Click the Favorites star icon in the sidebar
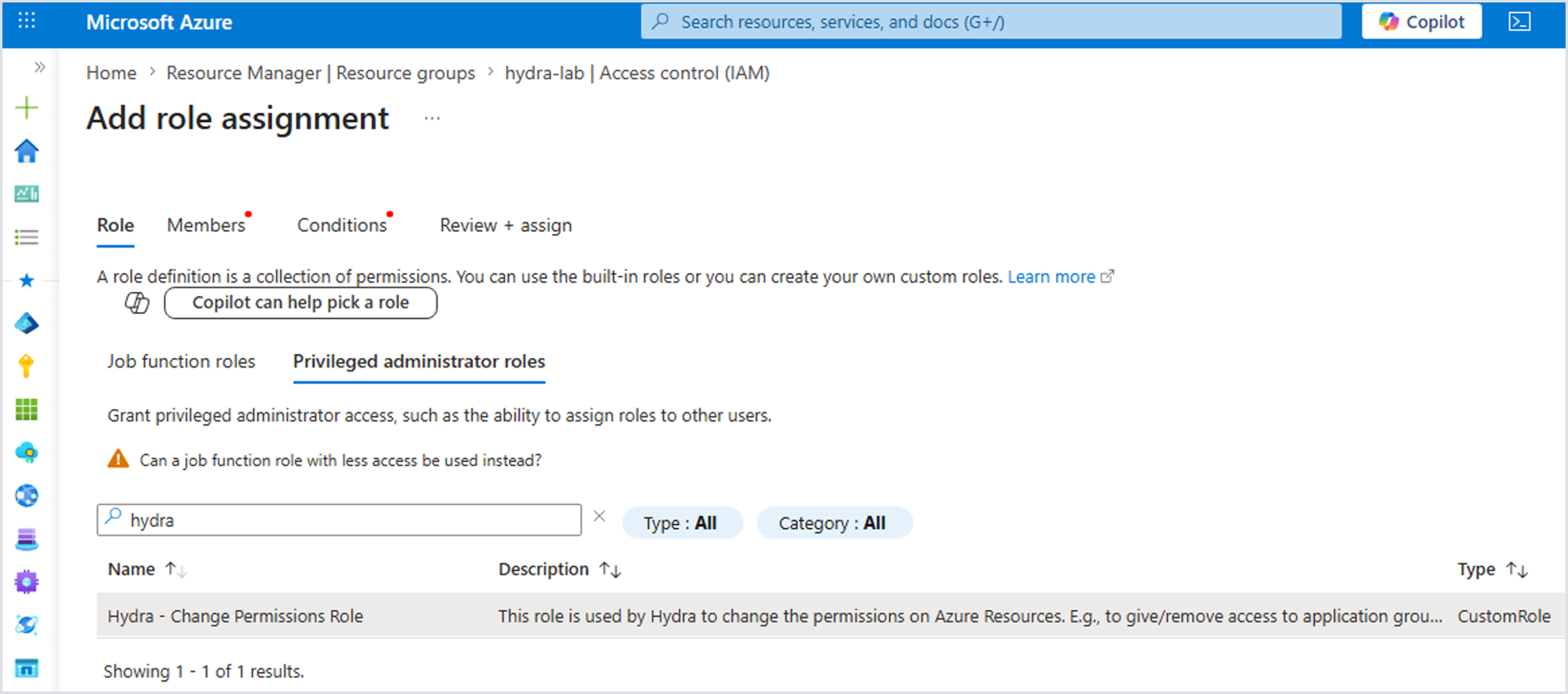Image resolution: width=1568 pixels, height=694 pixels. tap(27, 281)
